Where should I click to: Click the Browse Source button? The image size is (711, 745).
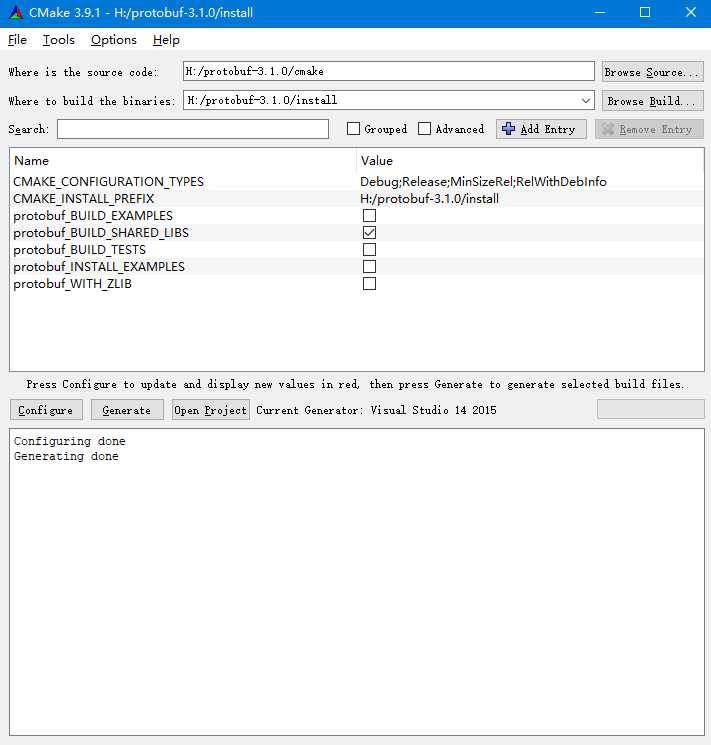[x=653, y=72]
